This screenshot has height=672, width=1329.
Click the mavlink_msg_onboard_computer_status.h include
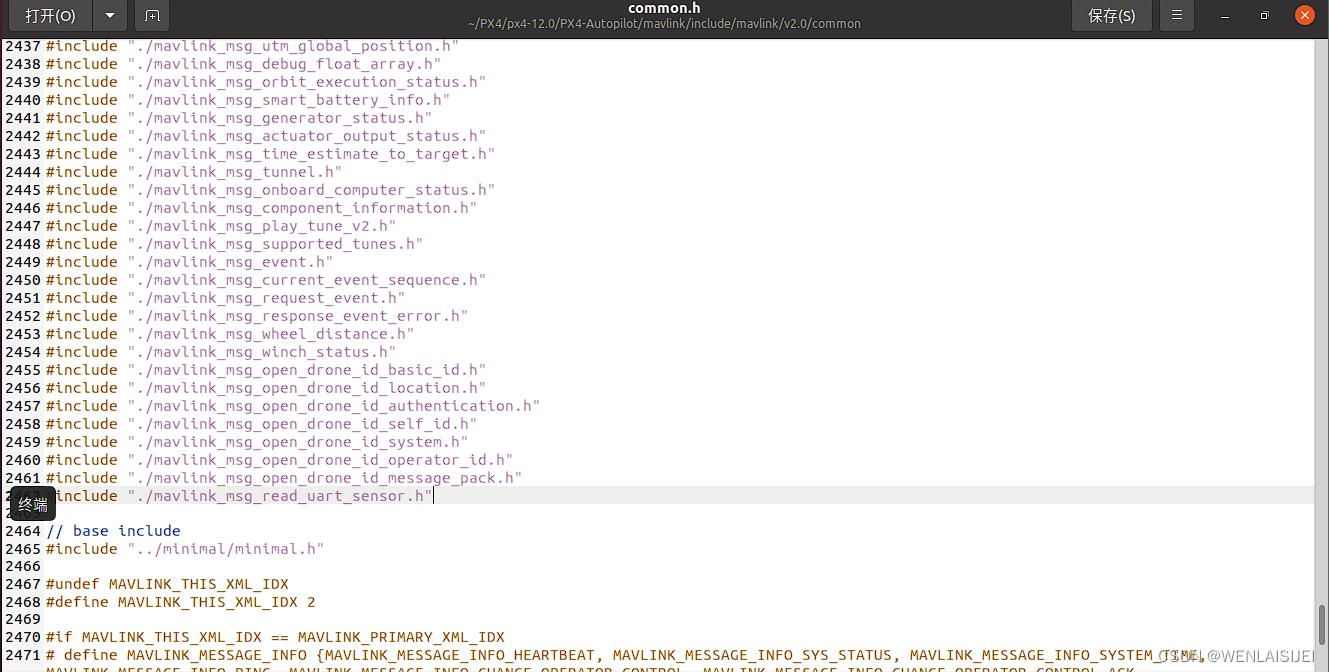click(270, 190)
